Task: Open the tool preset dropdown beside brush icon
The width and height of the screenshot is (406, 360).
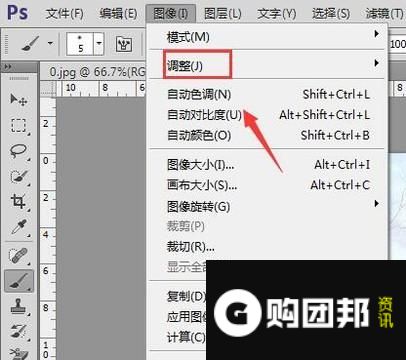Action: pyautogui.click(x=50, y=43)
